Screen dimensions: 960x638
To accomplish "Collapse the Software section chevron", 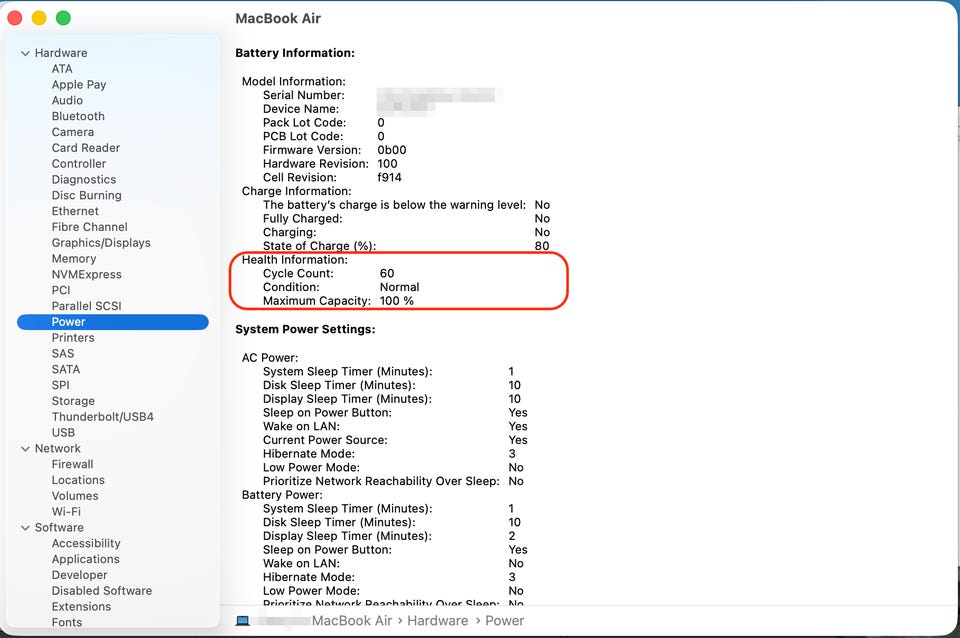I will (25, 528).
